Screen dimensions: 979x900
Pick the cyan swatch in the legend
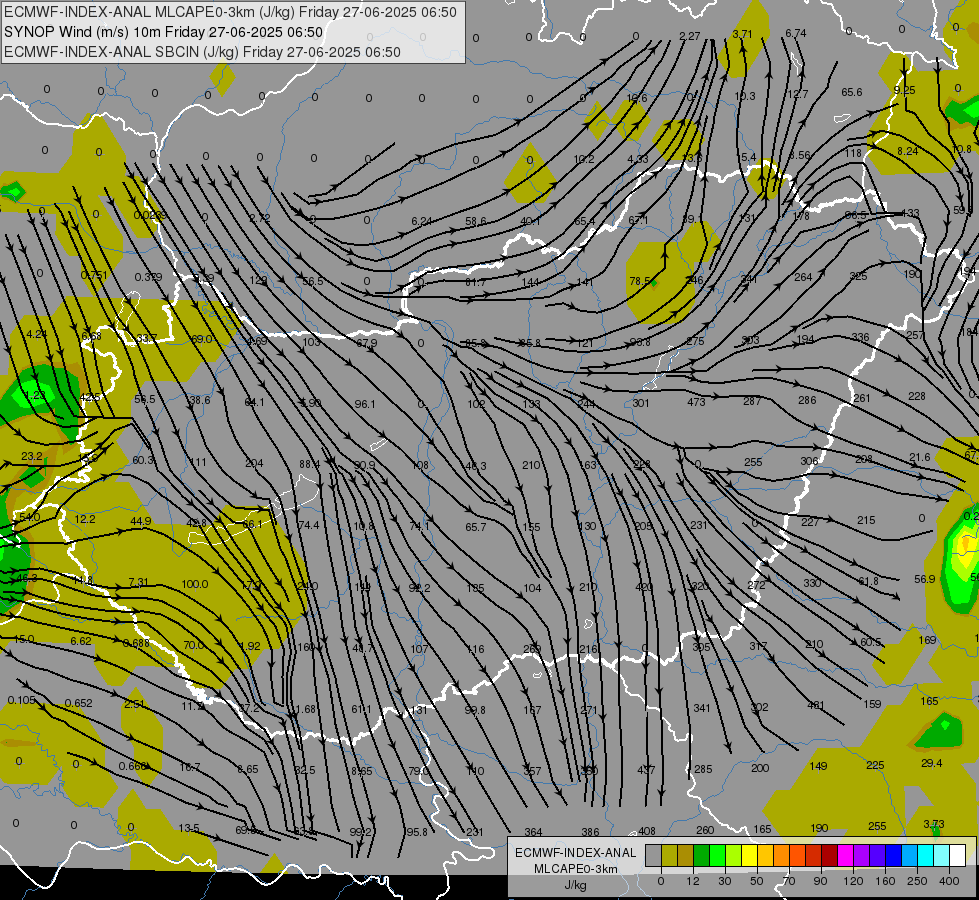coord(927,855)
